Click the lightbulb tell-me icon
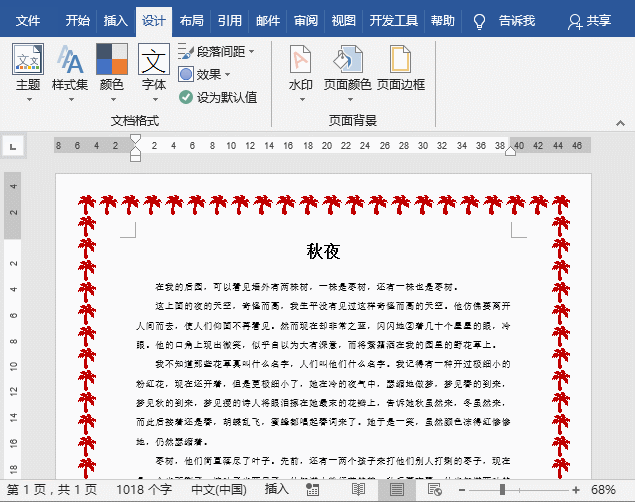This screenshot has height=502, width=635. (x=479, y=21)
